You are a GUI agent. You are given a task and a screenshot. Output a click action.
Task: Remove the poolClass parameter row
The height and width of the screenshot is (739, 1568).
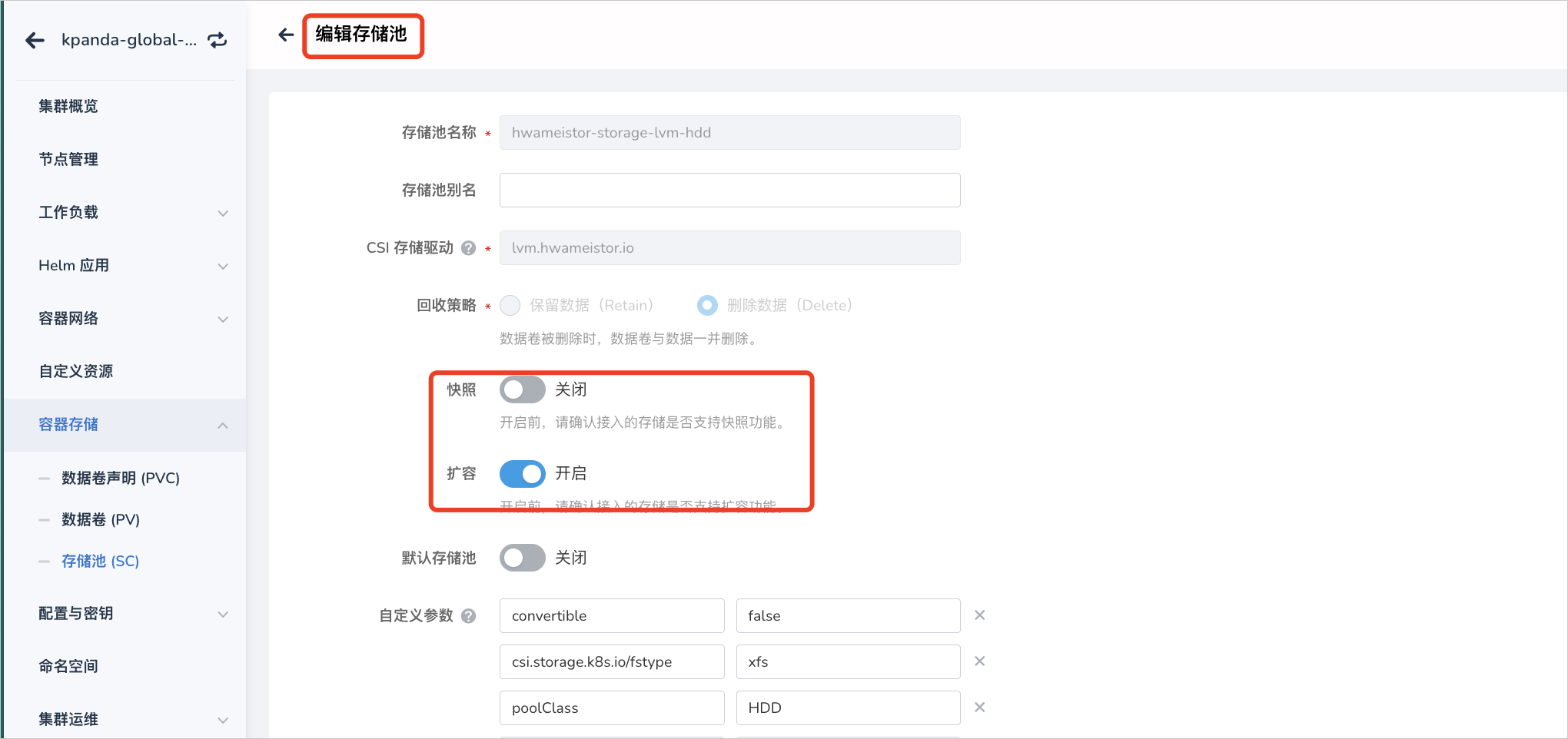click(979, 708)
